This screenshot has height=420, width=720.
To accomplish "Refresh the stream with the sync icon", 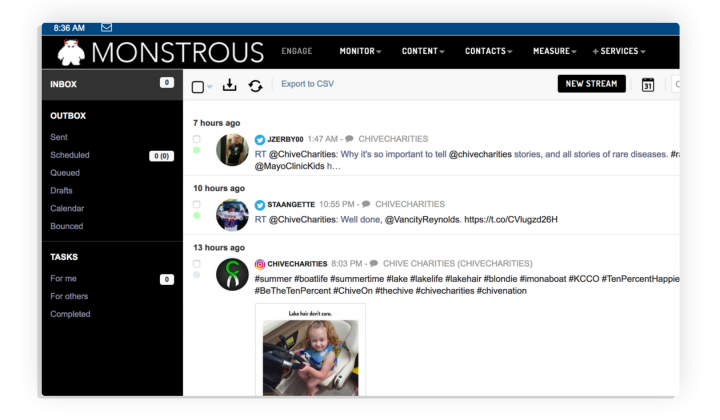I will pos(255,85).
